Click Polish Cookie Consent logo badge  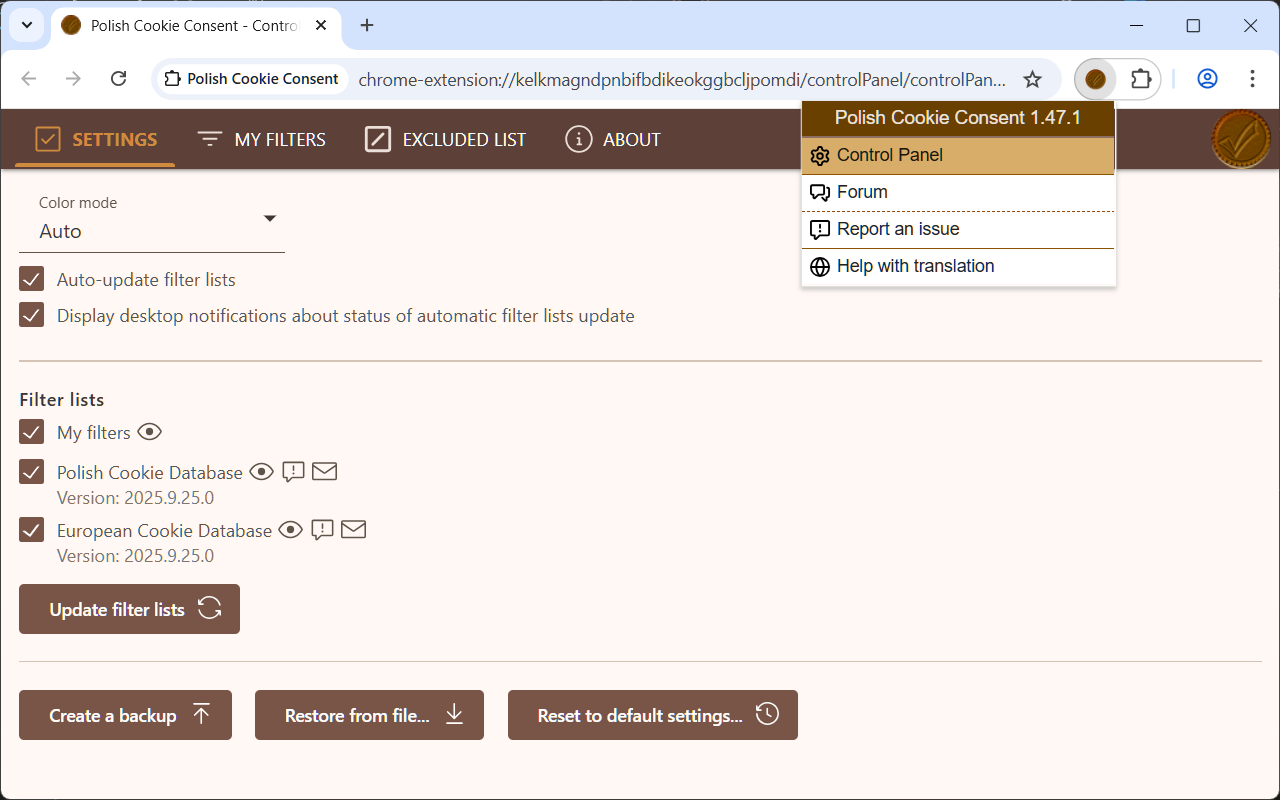tap(1241, 139)
